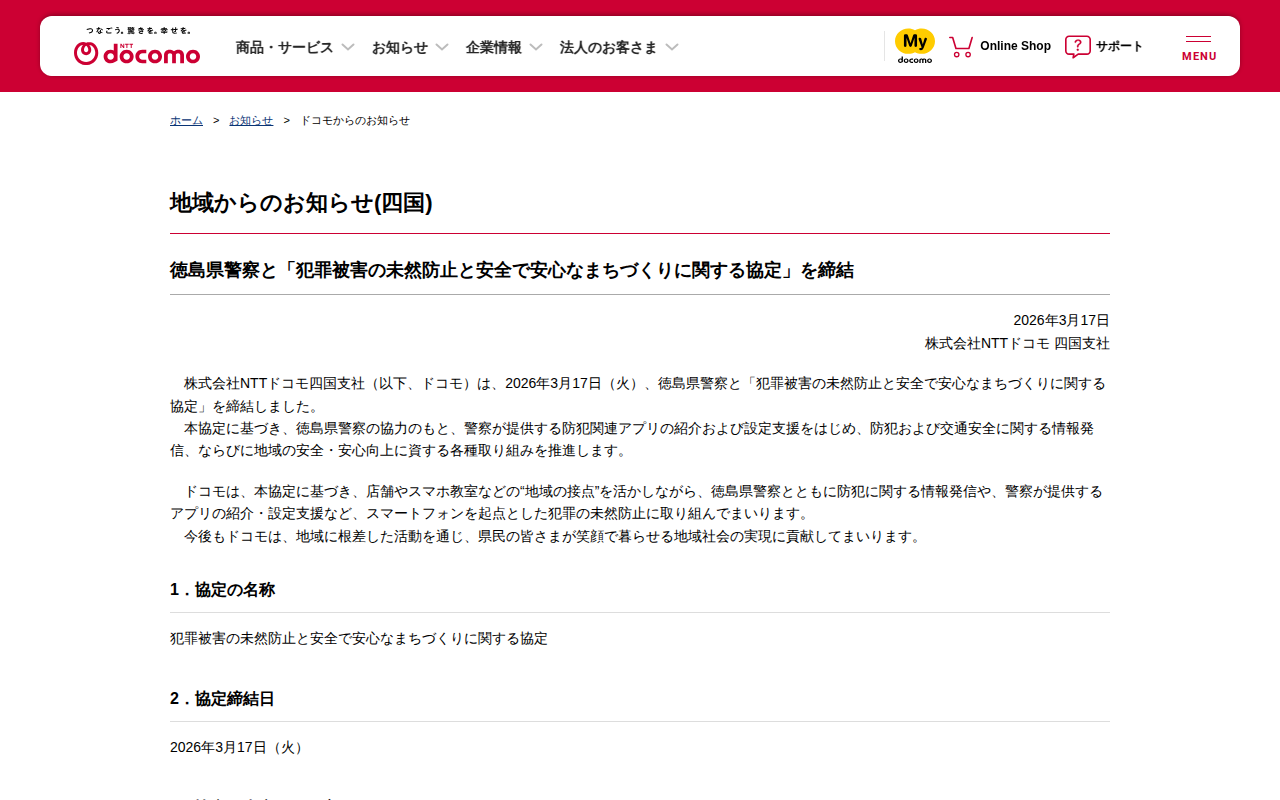
Task: Click the paragraph line starting ドコモは、本協定に基づき、店舗
Action: [637, 491]
